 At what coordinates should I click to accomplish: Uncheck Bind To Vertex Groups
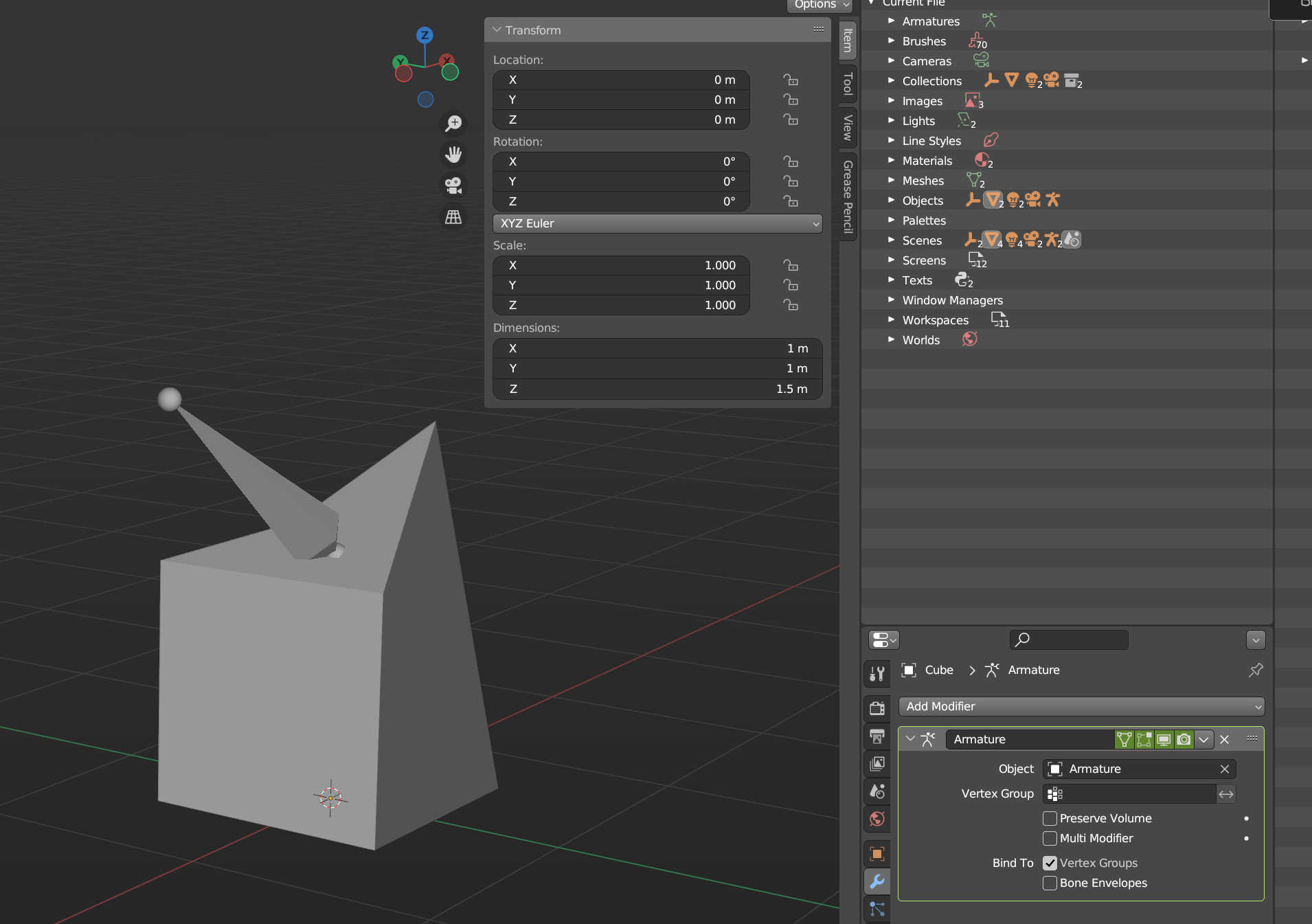(1050, 863)
